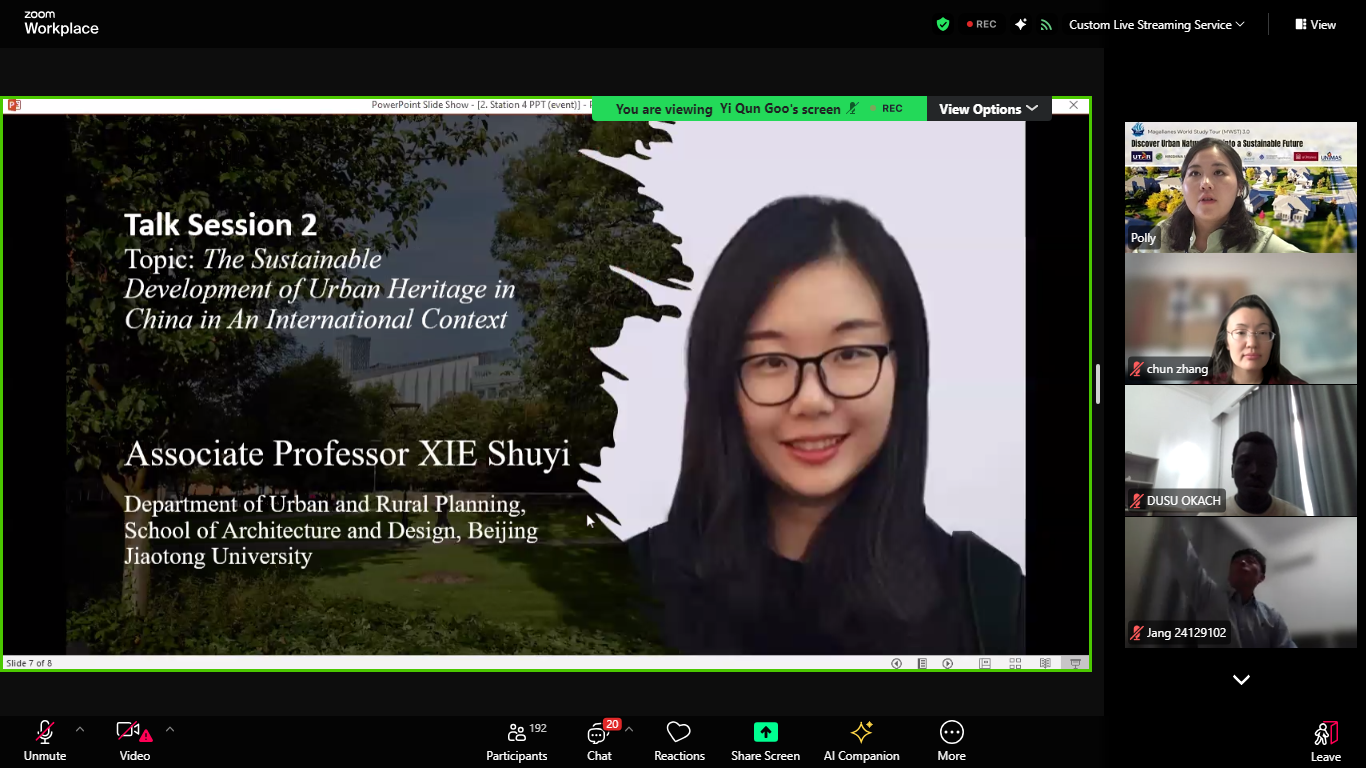1366x768 pixels.
Task: Open the Reactions menu
Action: pos(679,741)
